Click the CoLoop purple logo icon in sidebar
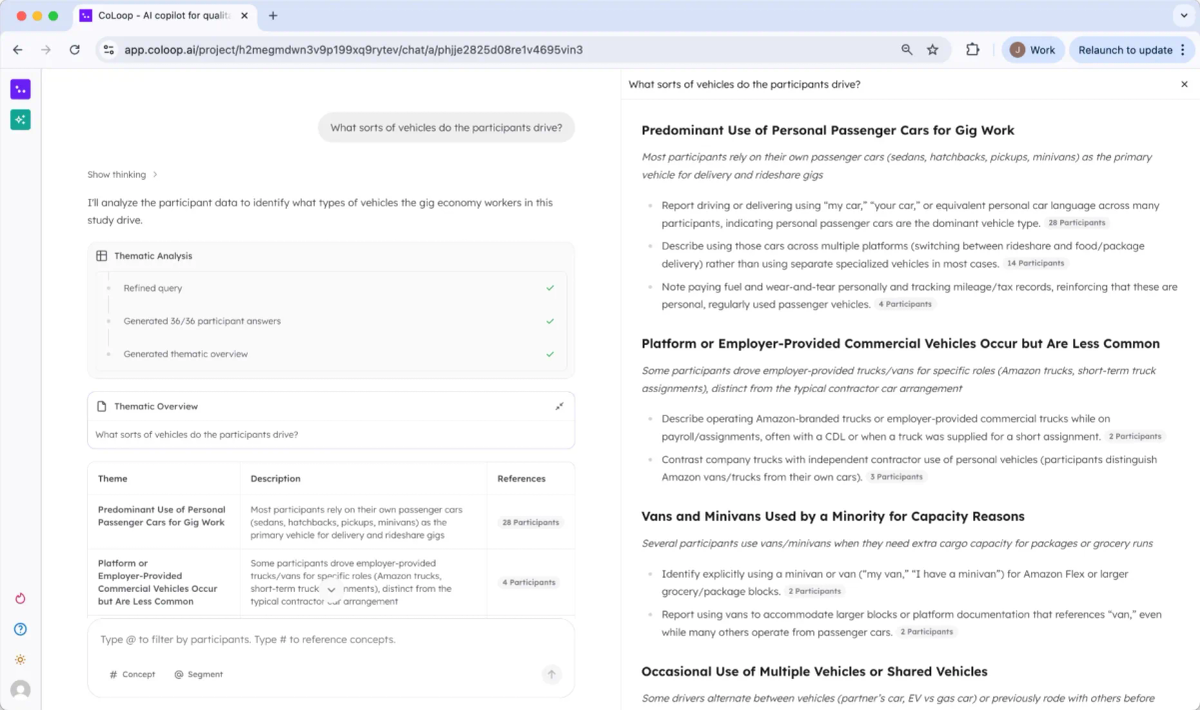1200x710 pixels. point(20,89)
